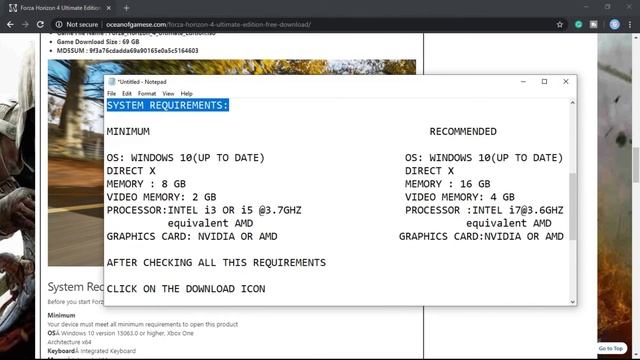Open the Chrome three-dot menu

pyautogui.click(x=630, y=24)
